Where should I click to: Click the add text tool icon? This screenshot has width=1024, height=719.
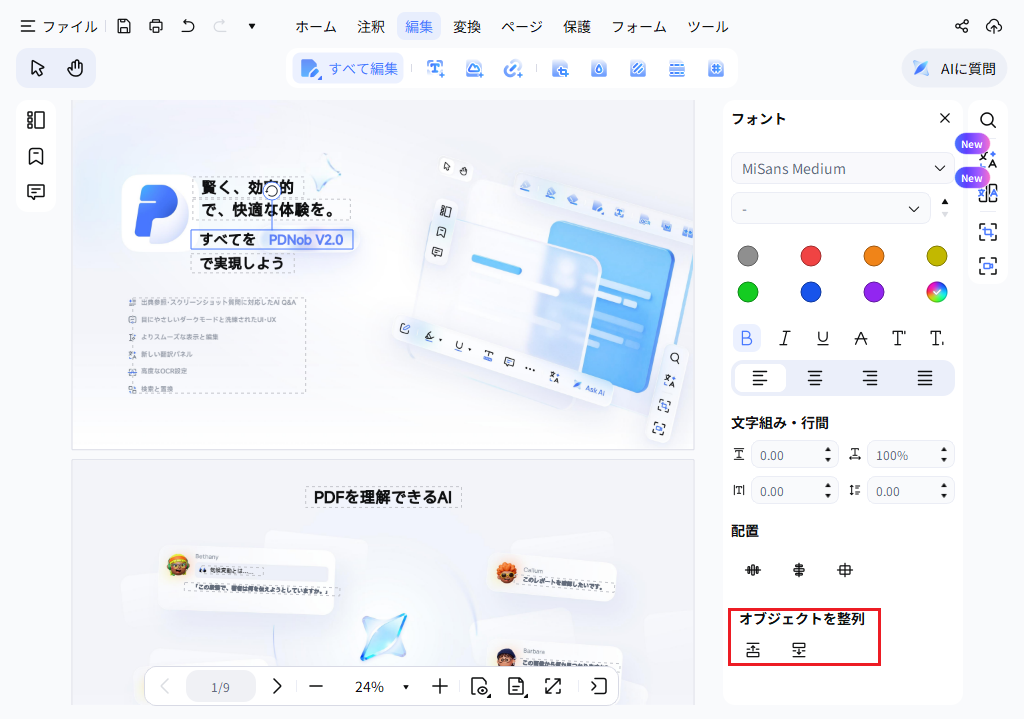click(x=436, y=69)
